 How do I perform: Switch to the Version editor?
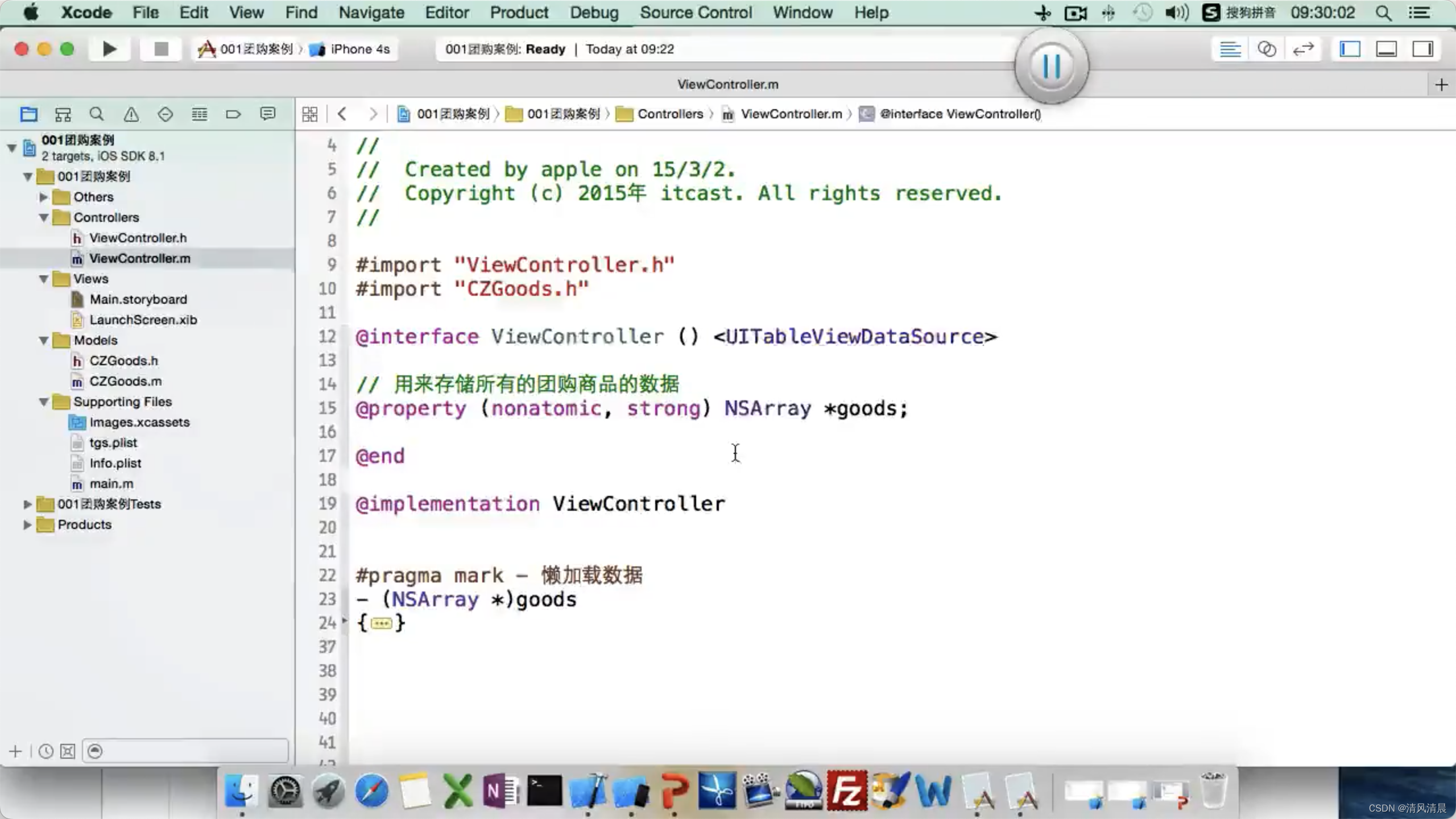tap(1303, 49)
